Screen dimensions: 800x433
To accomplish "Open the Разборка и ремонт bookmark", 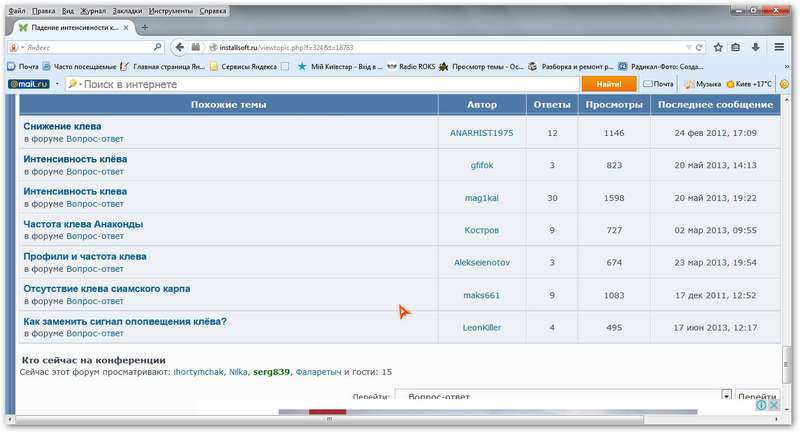I will (x=571, y=66).
